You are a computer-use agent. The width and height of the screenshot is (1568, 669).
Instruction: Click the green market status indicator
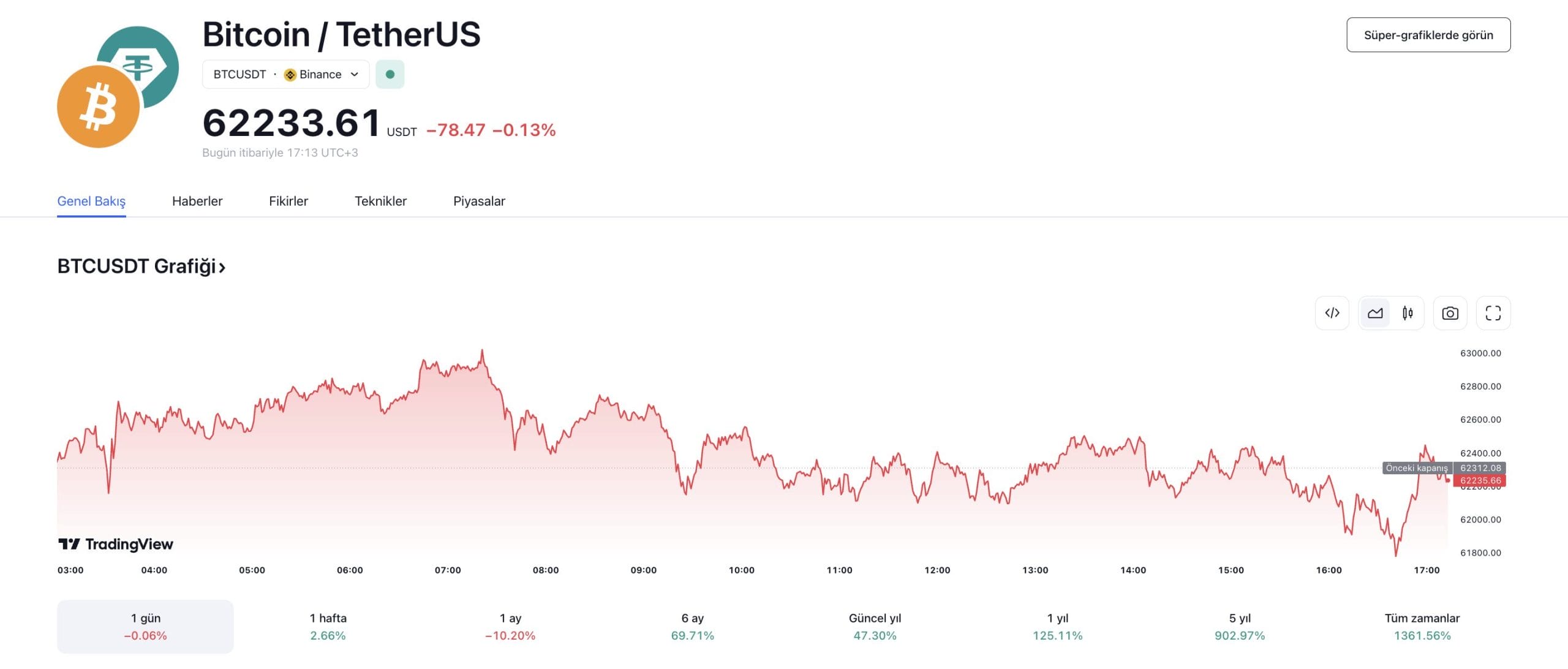390,74
